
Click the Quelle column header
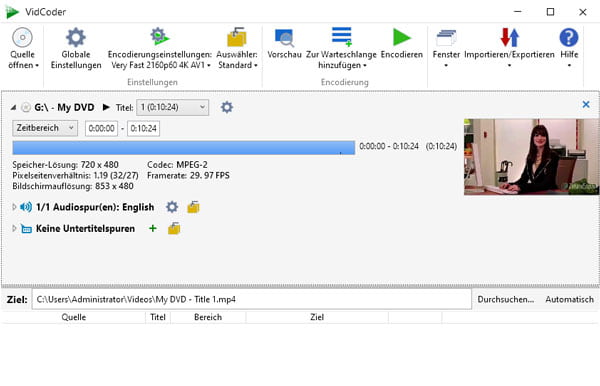(x=74, y=317)
